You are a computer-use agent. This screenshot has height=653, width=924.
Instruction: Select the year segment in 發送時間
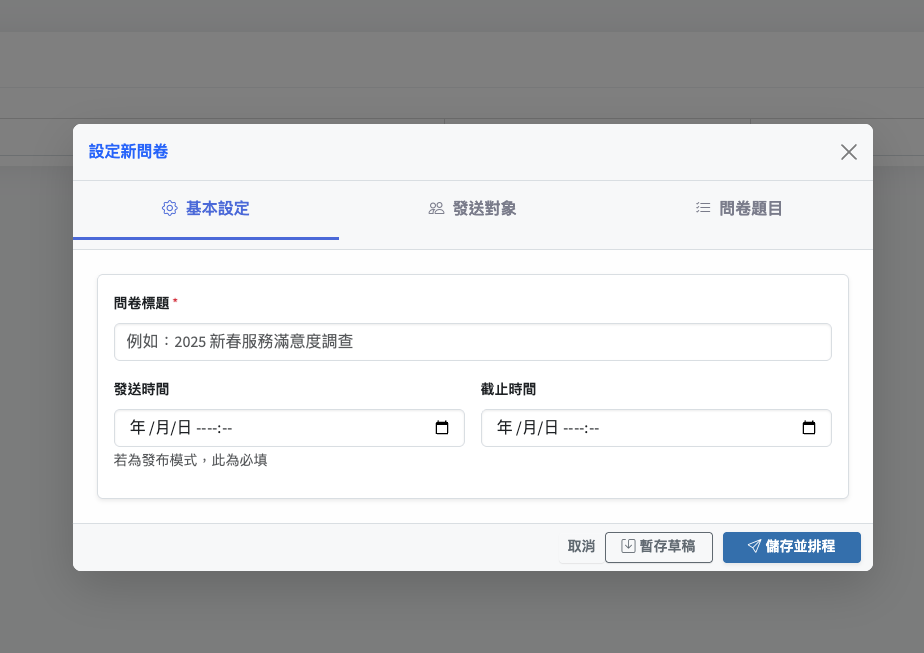(138, 428)
